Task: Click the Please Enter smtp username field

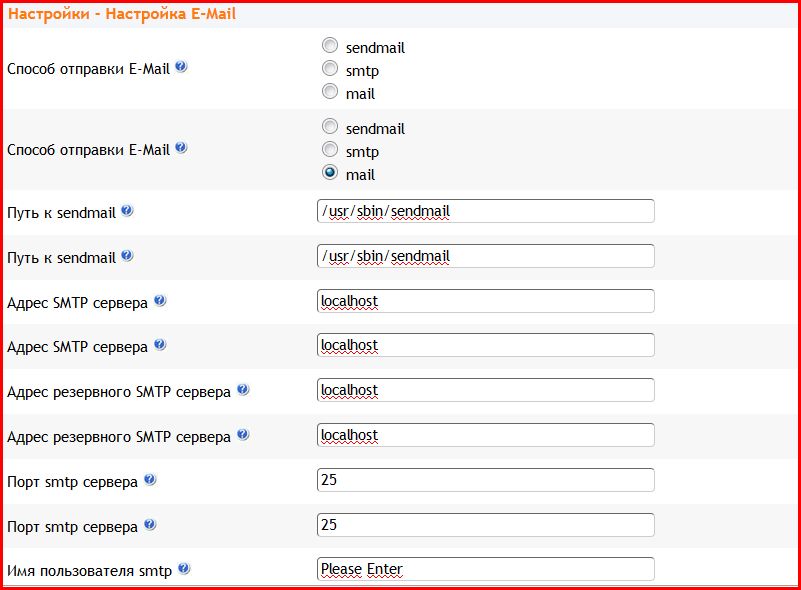Action: [485, 569]
